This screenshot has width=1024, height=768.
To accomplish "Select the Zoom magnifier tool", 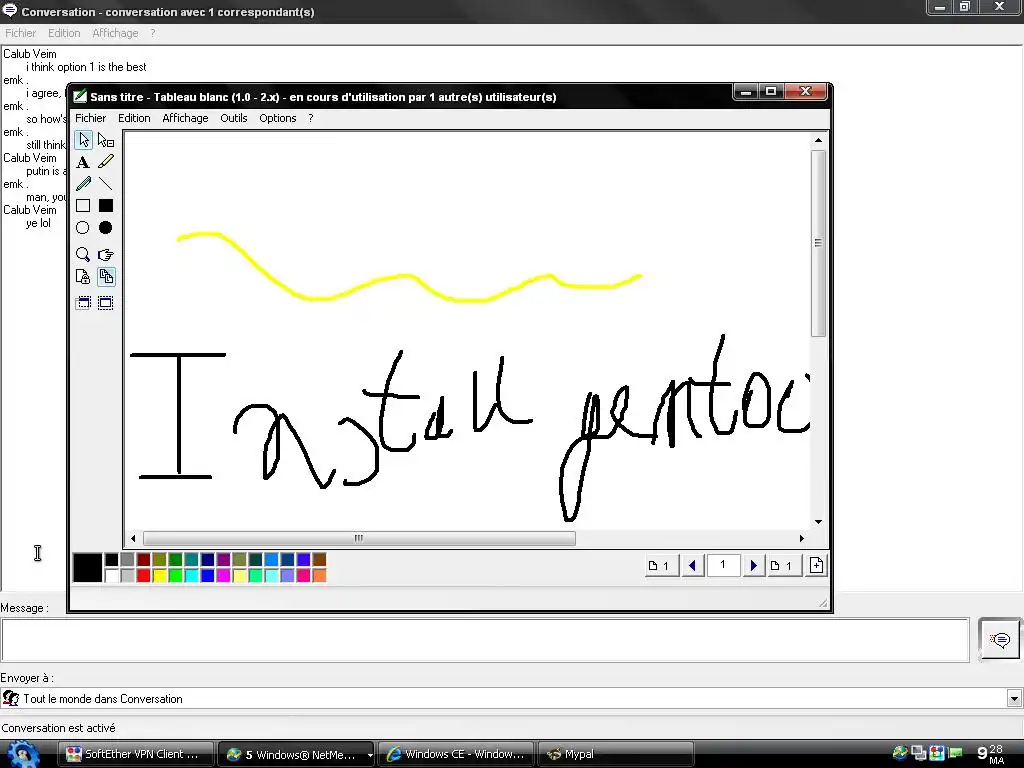I will pos(83,254).
